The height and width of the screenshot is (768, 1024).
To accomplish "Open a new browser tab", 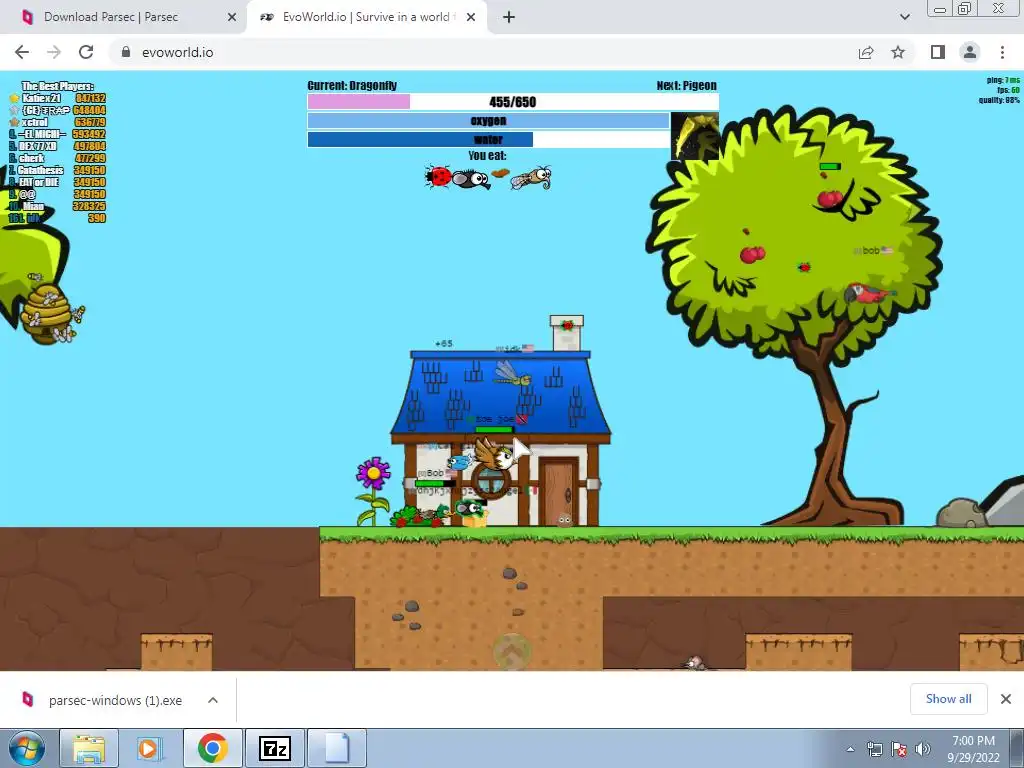I will (x=509, y=17).
